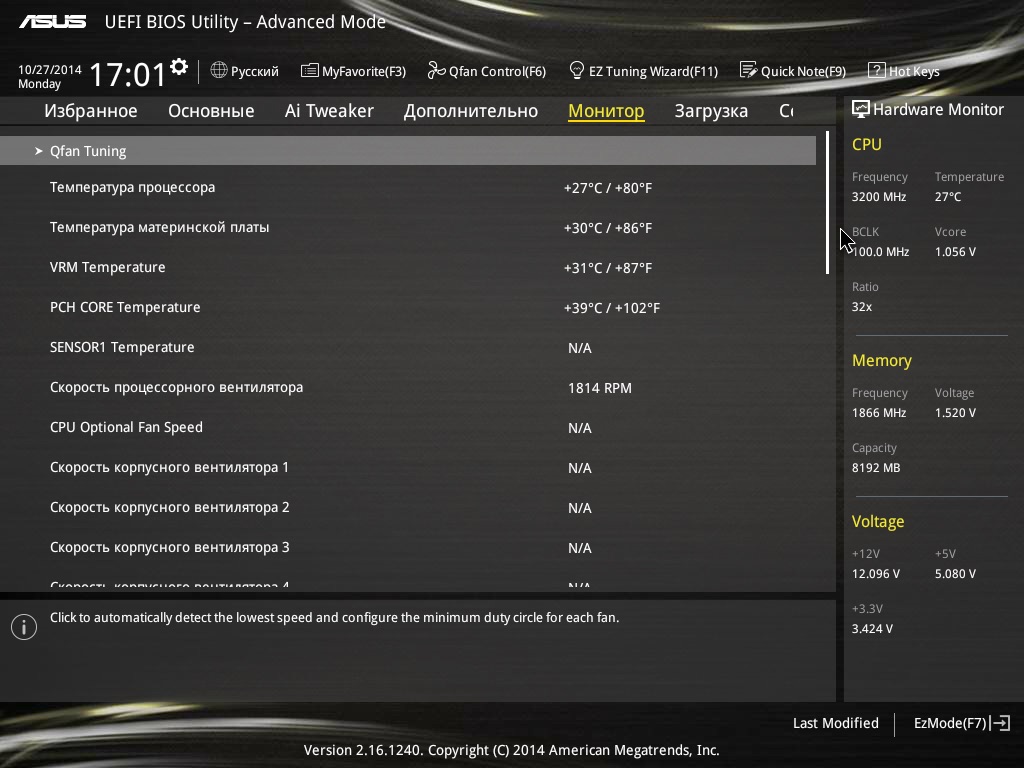This screenshot has width=1024, height=768.
Task: Click Скорость корпусного вентилятора 3 row
Action: (408, 547)
